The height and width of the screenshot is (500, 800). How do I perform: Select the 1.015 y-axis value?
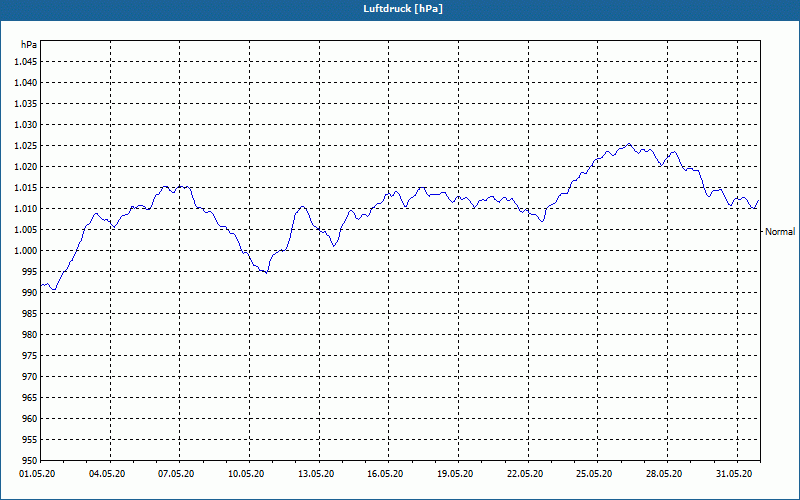24,188
